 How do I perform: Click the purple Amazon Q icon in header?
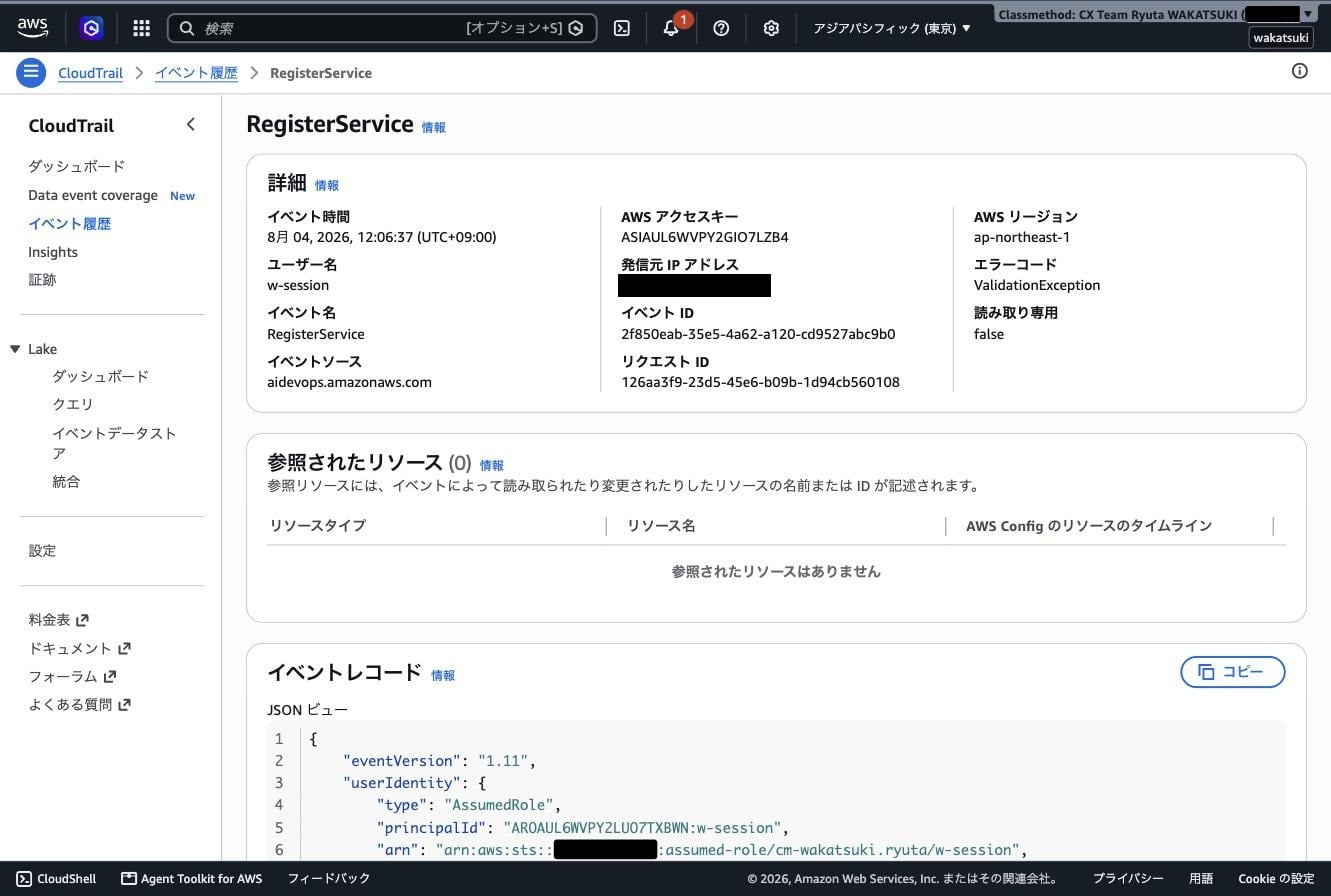[x=91, y=28]
